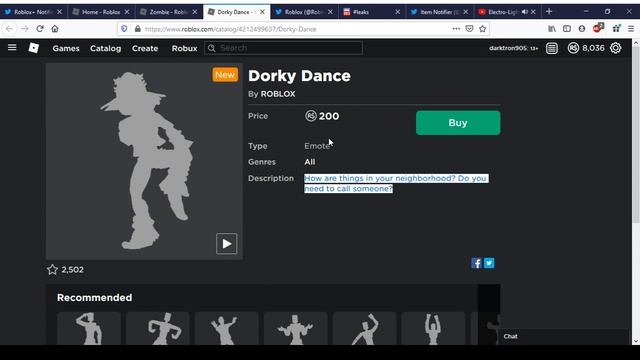Reload the current page
This screenshot has height=360, width=640.
point(40,29)
